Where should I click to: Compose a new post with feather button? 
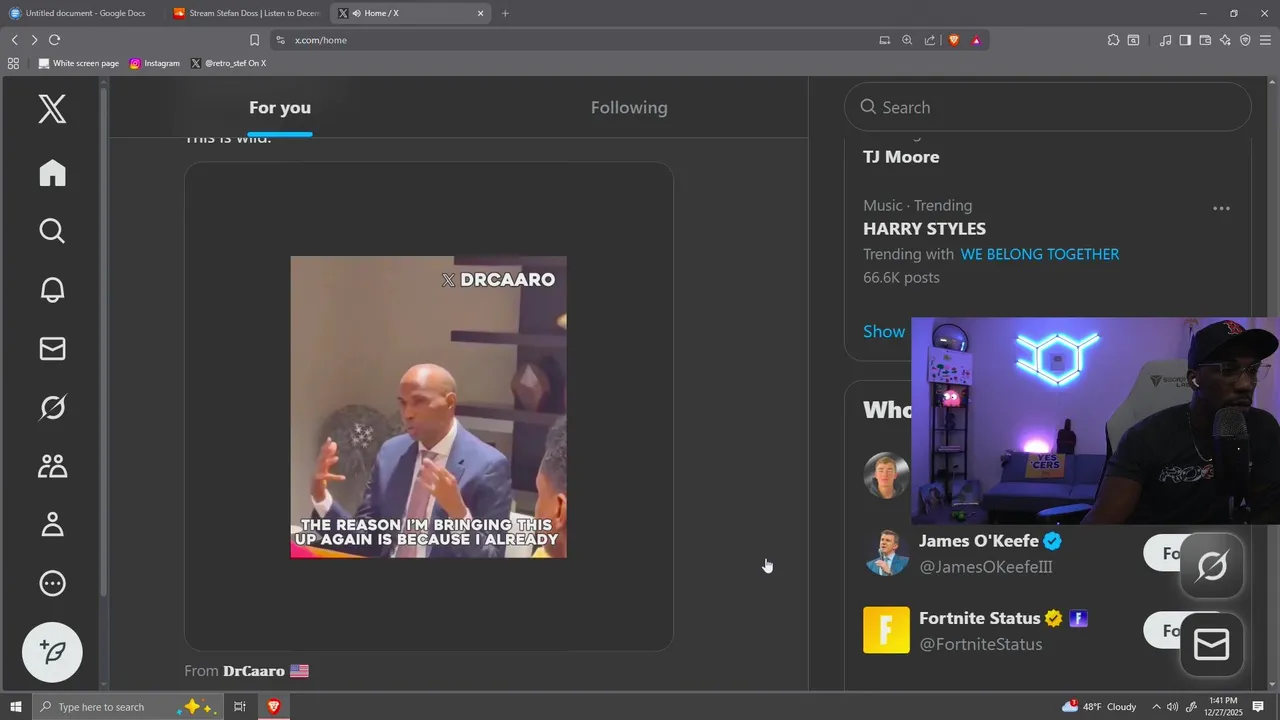[52, 652]
